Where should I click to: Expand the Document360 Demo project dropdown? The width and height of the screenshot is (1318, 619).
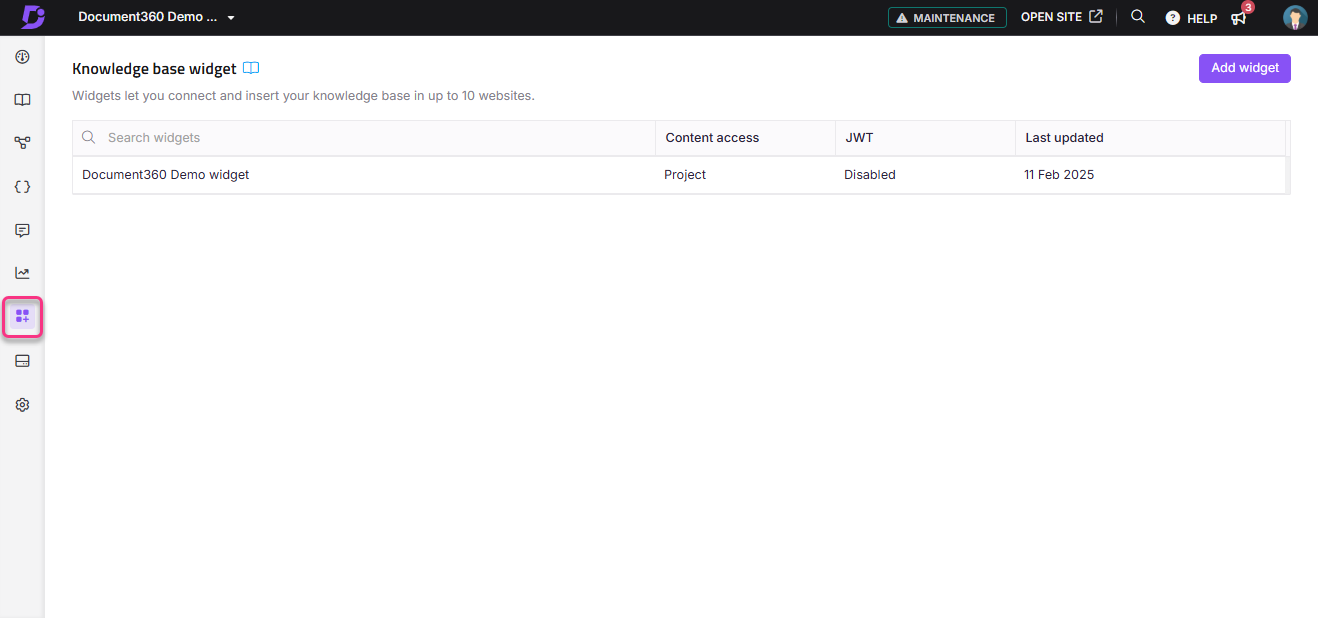coord(156,17)
